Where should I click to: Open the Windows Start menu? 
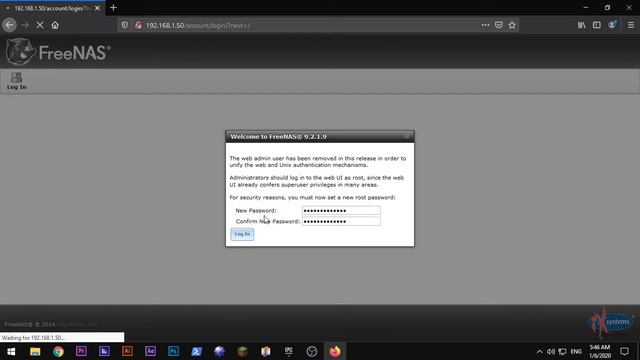(x=11, y=351)
